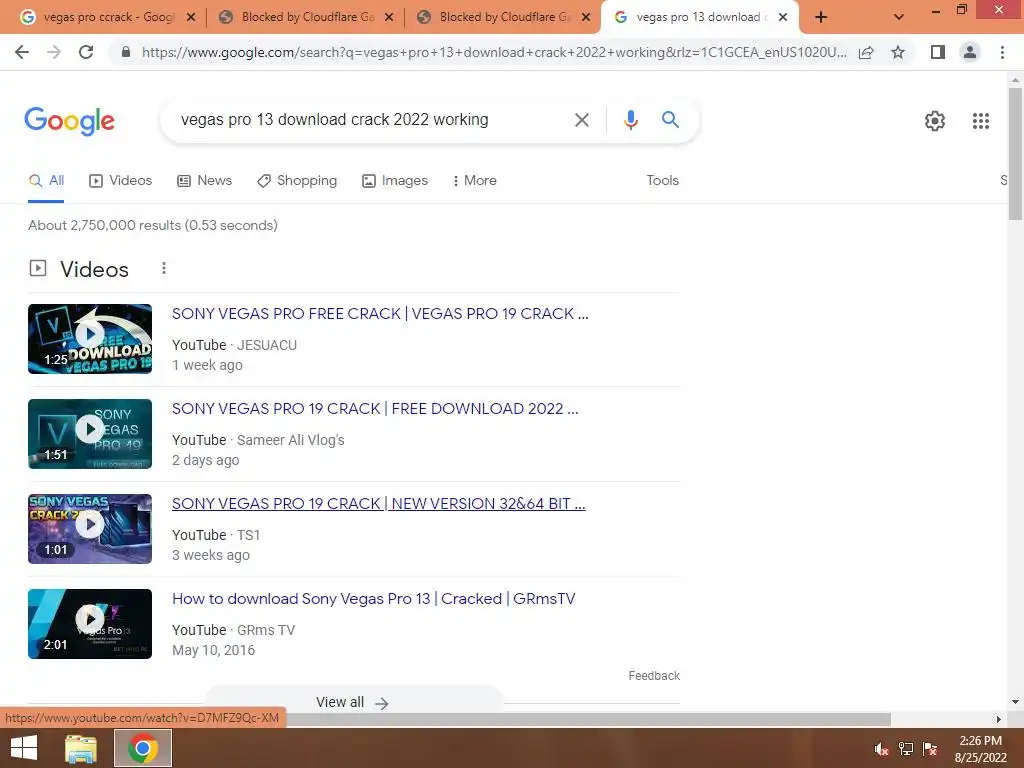Viewport: 1024px width, 768px height.
Task: Clear the search box text
Action: click(581, 120)
